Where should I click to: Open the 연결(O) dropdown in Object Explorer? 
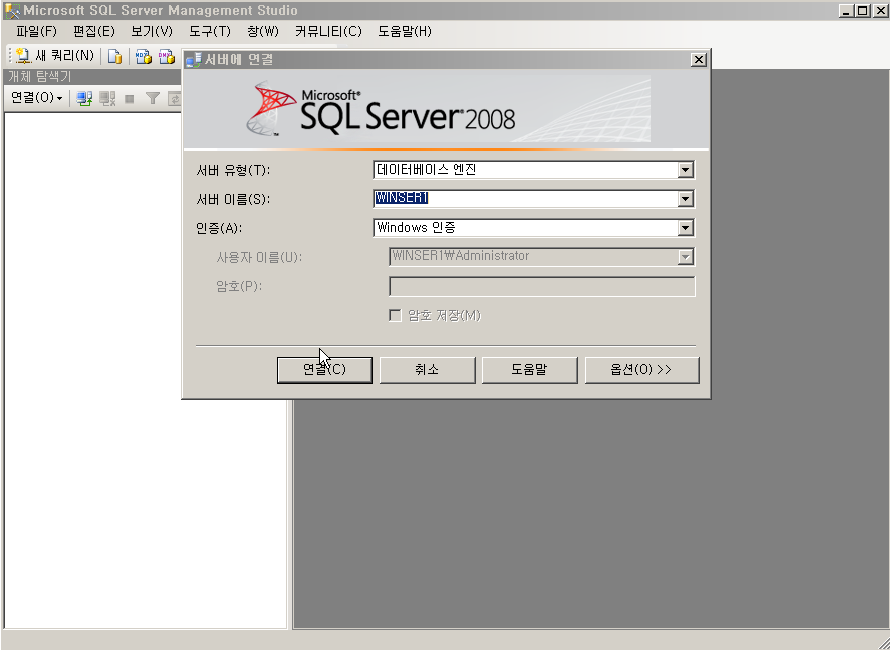pos(36,98)
